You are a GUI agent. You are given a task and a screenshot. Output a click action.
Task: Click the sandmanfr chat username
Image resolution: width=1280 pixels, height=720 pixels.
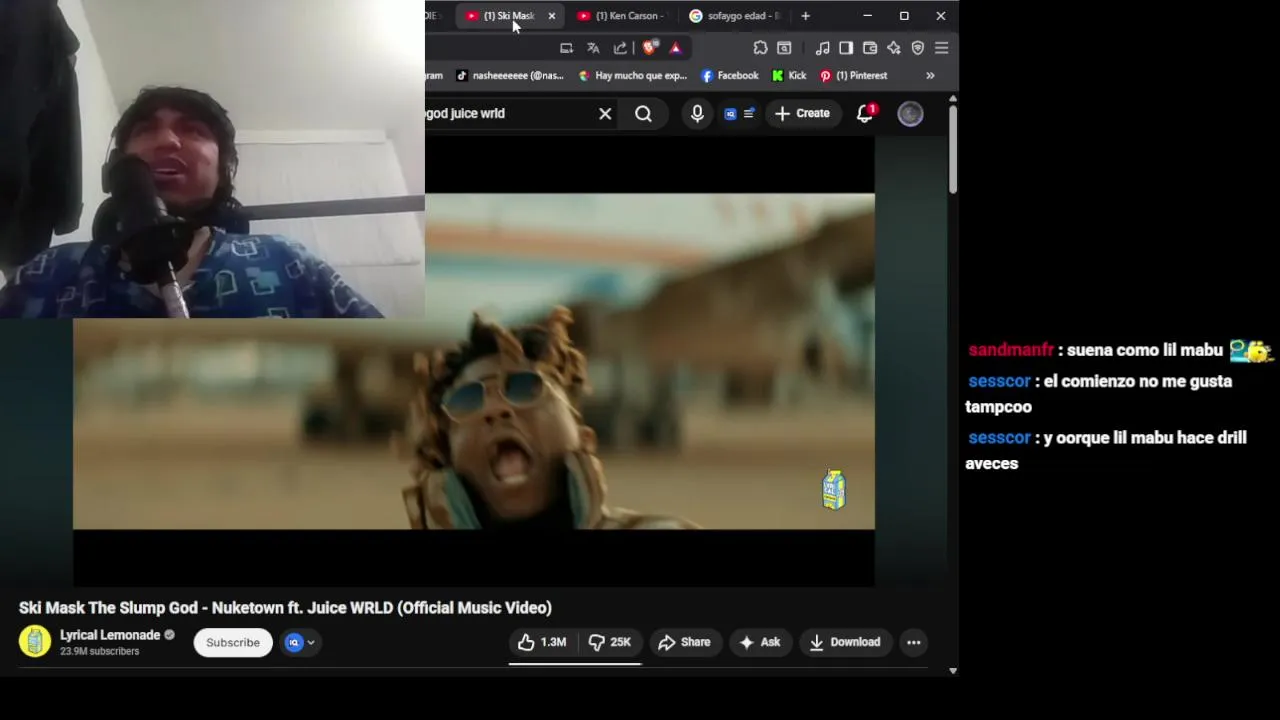click(1011, 350)
